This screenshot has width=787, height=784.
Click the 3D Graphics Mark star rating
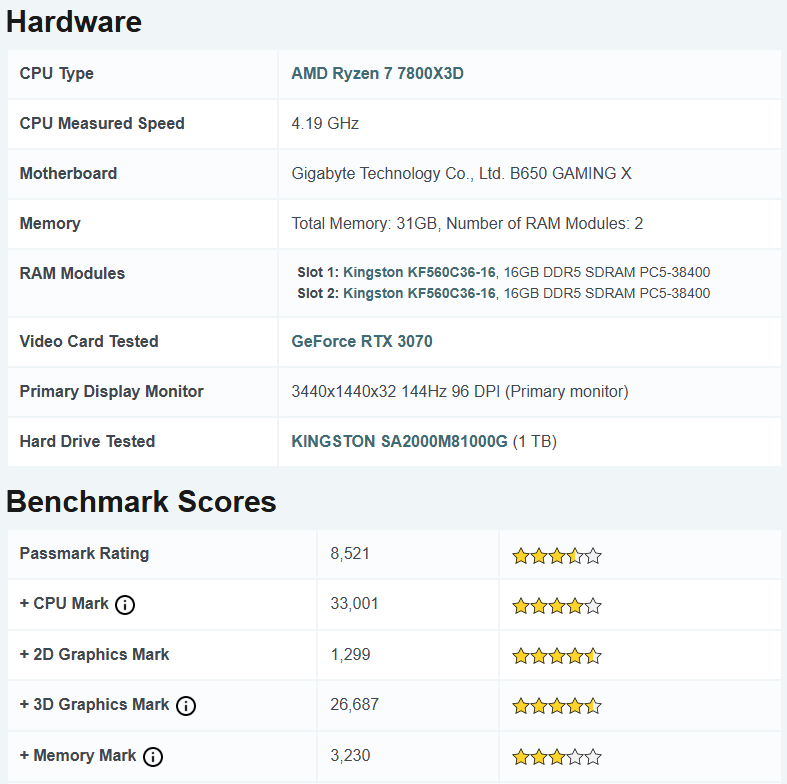pos(557,706)
